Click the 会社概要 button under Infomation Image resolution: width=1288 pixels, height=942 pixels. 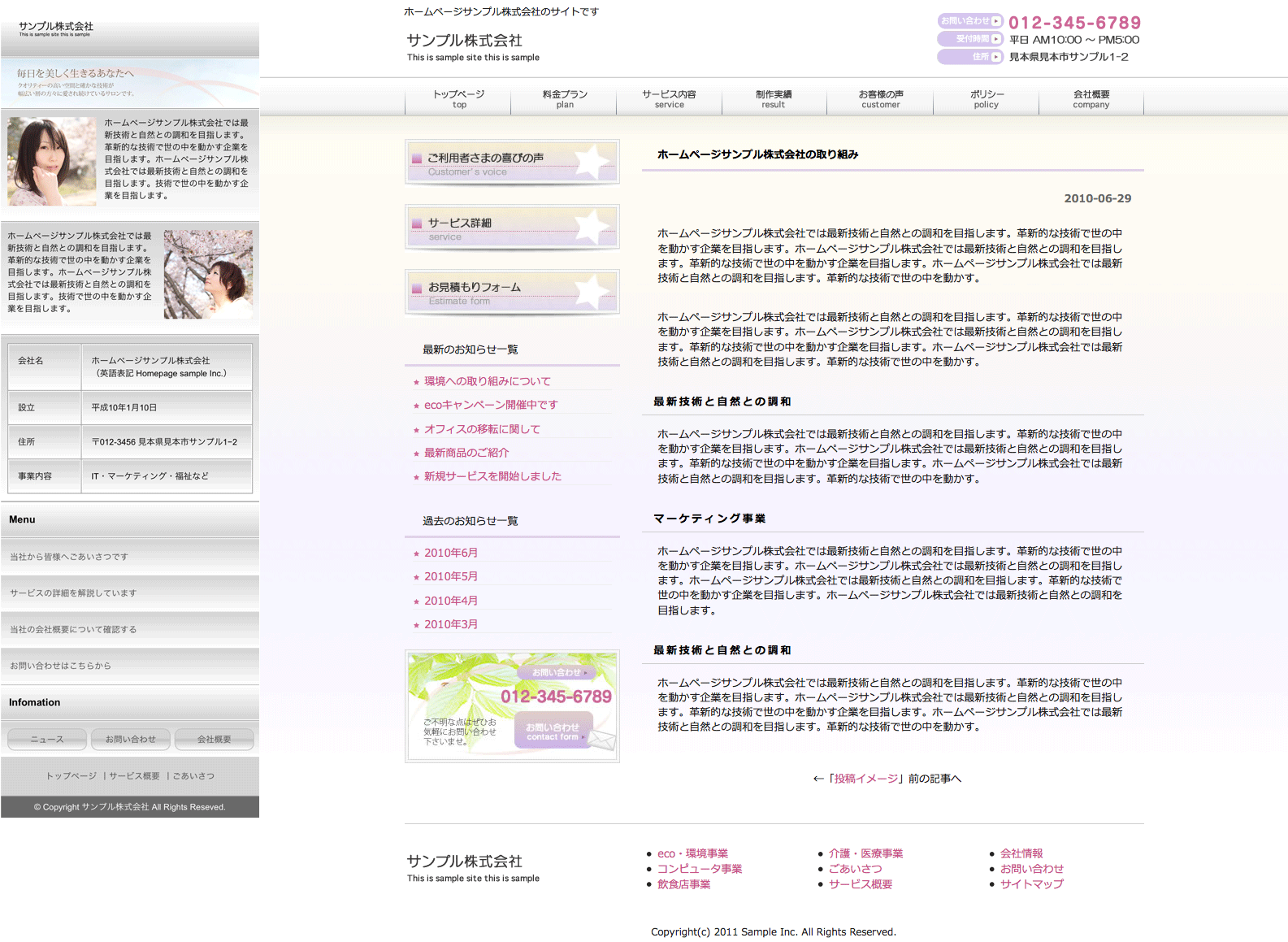tap(214, 740)
